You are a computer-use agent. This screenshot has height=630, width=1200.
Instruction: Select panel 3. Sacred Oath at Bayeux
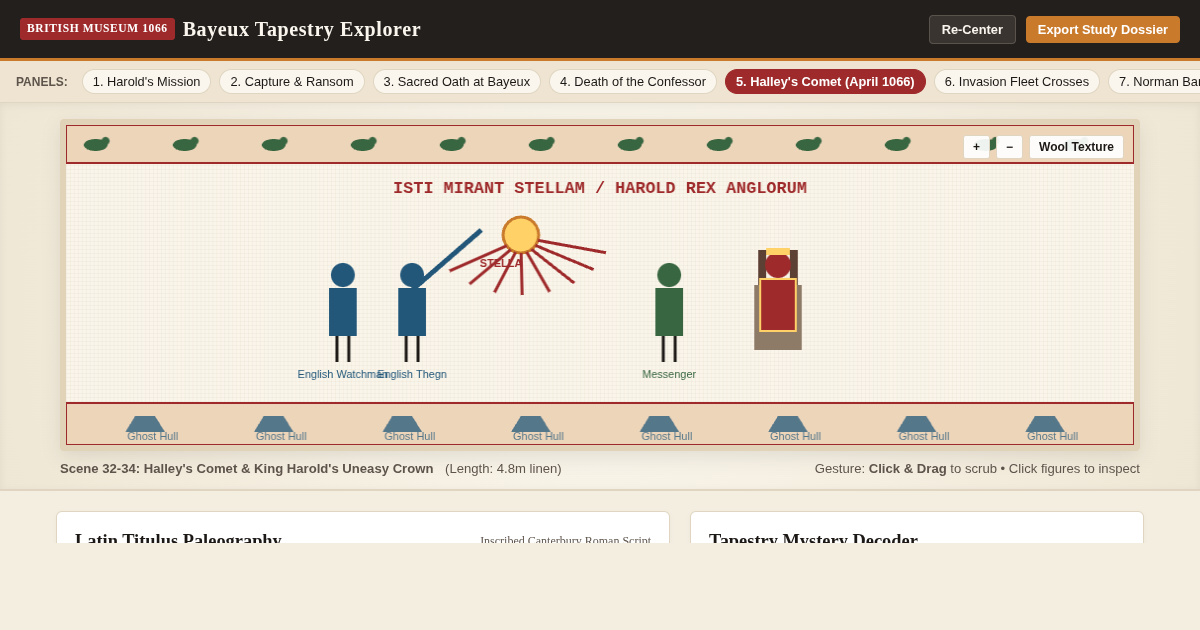(457, 81)
